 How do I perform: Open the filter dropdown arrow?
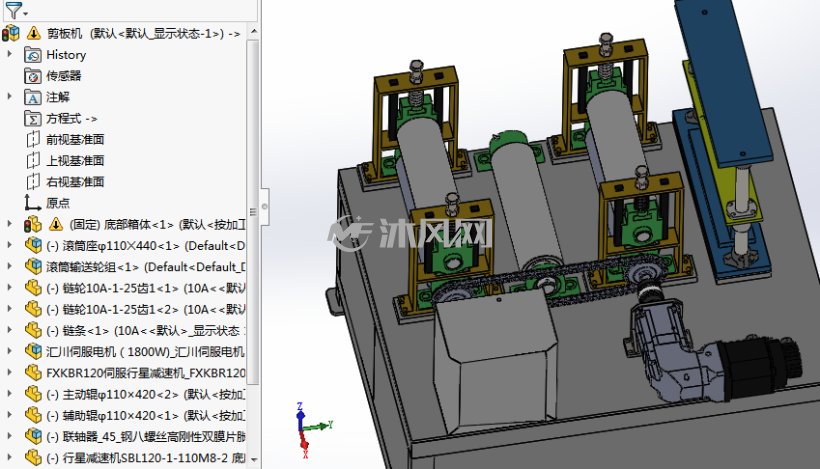26,14
